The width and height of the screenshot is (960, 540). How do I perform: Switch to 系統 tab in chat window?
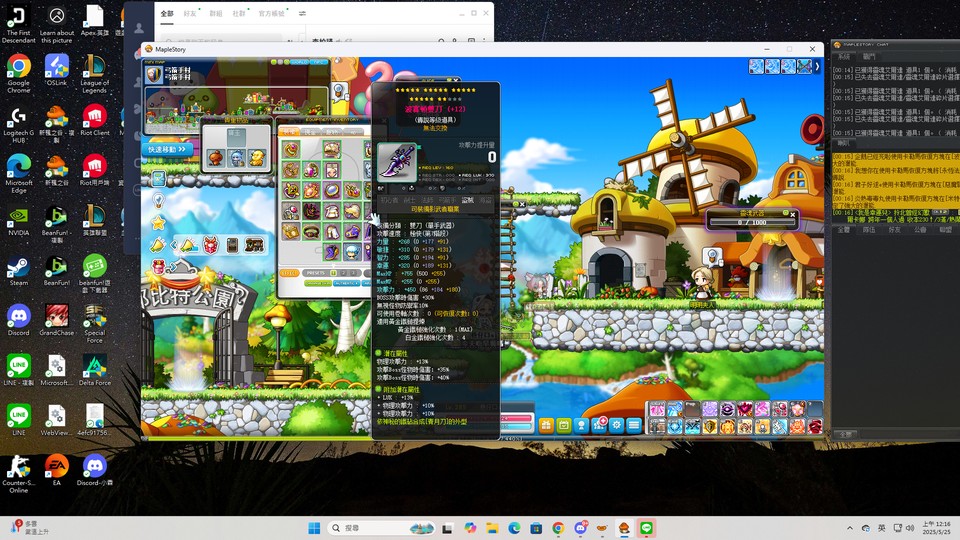pos(844,56)
